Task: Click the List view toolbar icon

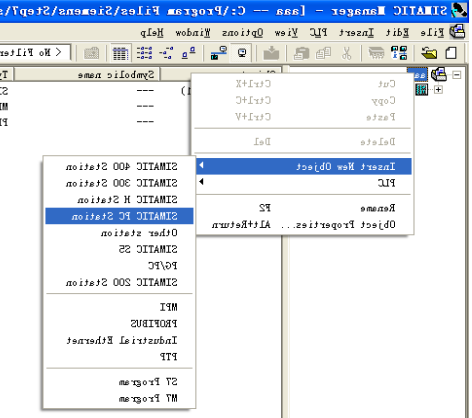Action: point(144,53)
